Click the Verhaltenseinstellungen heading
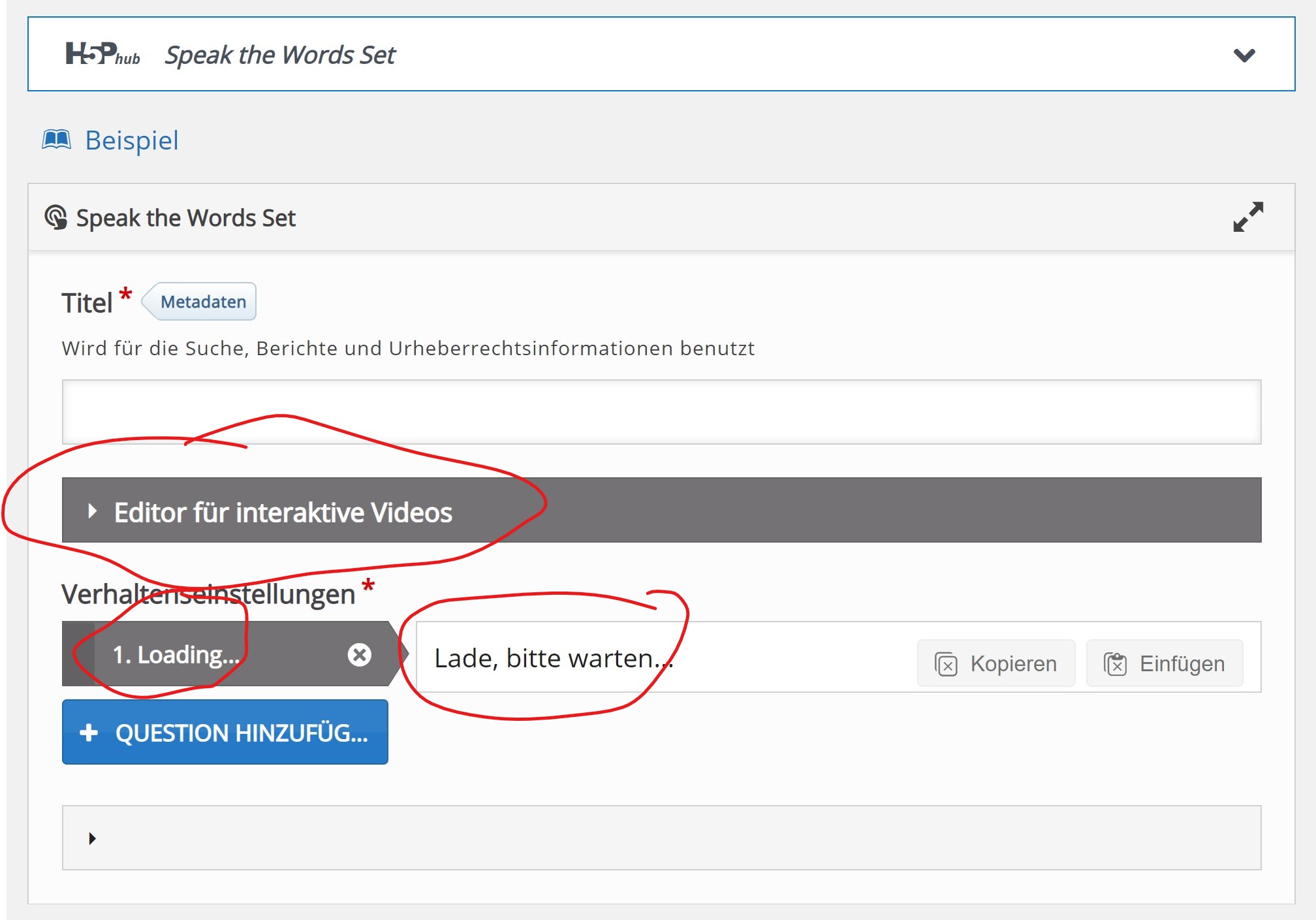 point(208,594)
